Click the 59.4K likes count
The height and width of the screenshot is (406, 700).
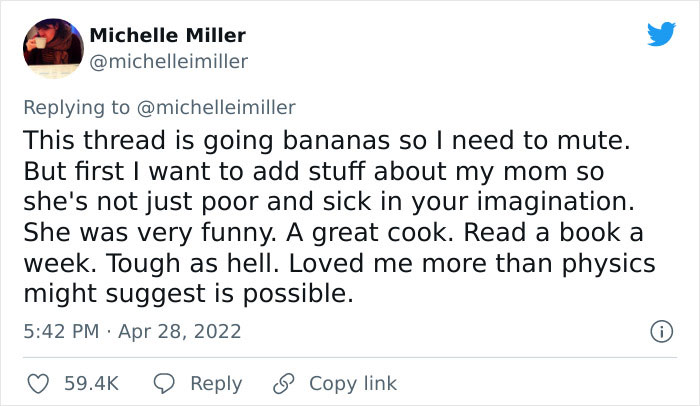92,383
